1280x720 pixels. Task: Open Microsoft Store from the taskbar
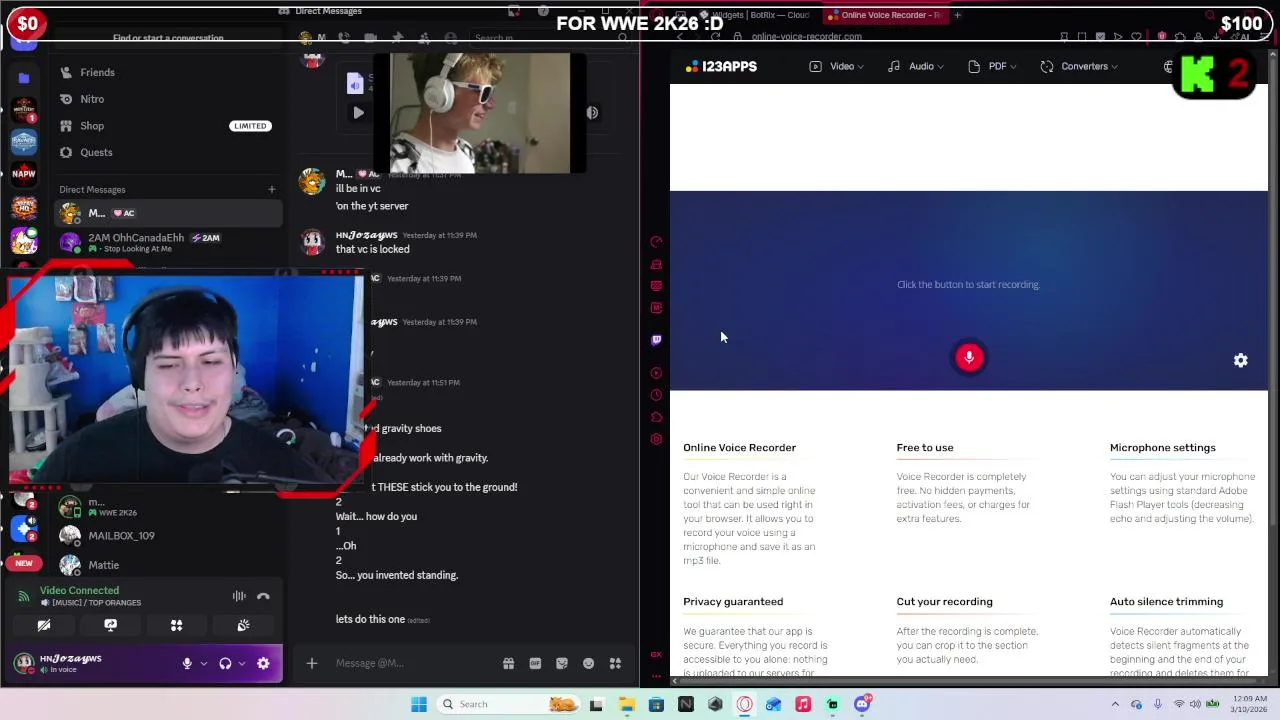click(x=656, y=704)
